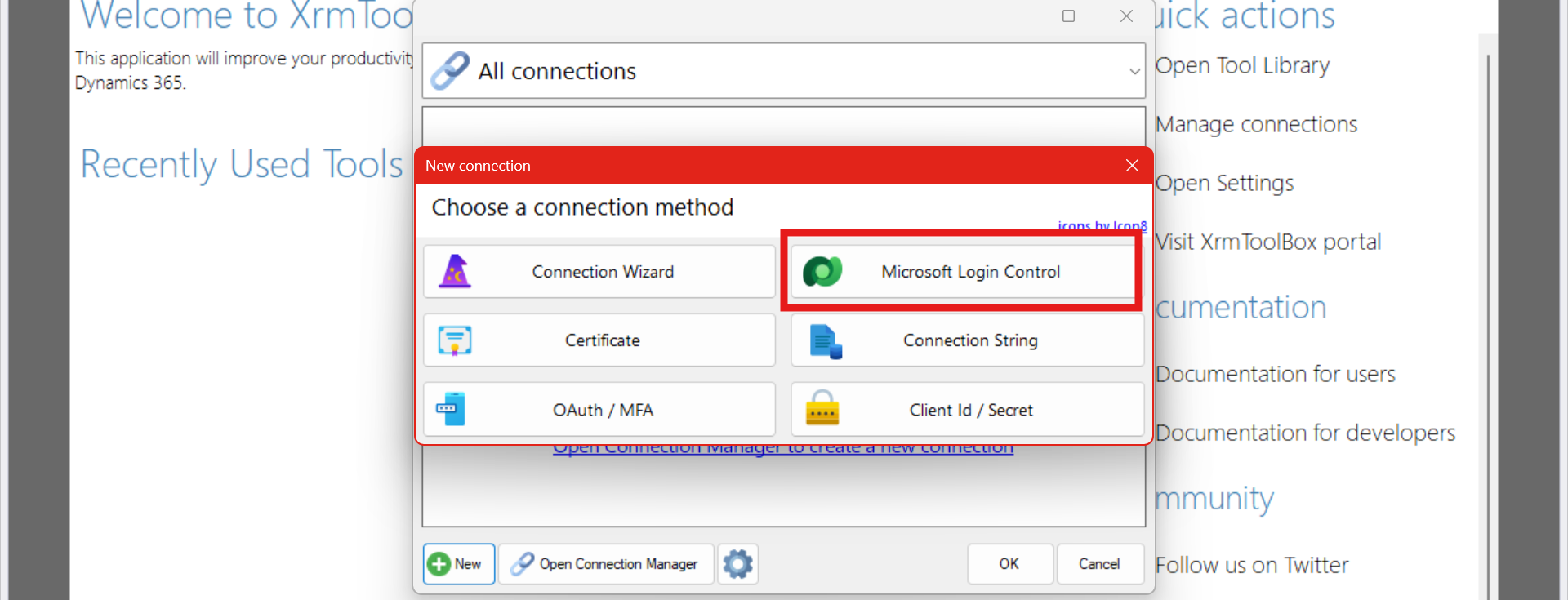Select Manage connections quick action

(x=1256, y=125)
